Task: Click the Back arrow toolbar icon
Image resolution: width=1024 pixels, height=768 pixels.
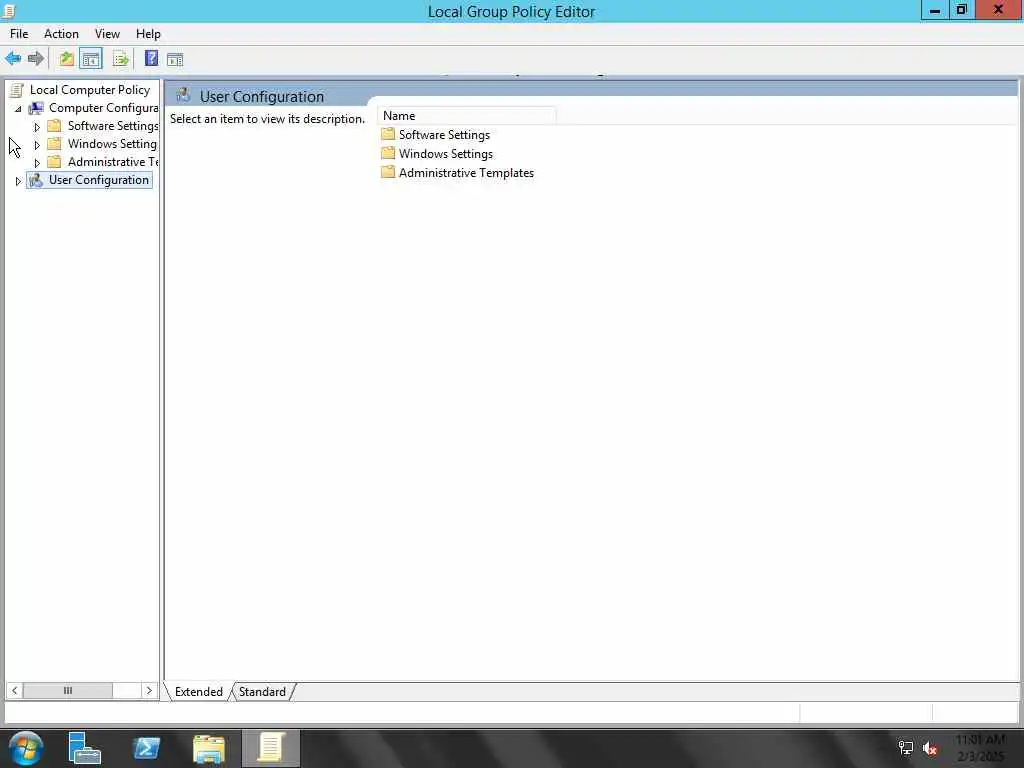Action: (x=13, y=59)
